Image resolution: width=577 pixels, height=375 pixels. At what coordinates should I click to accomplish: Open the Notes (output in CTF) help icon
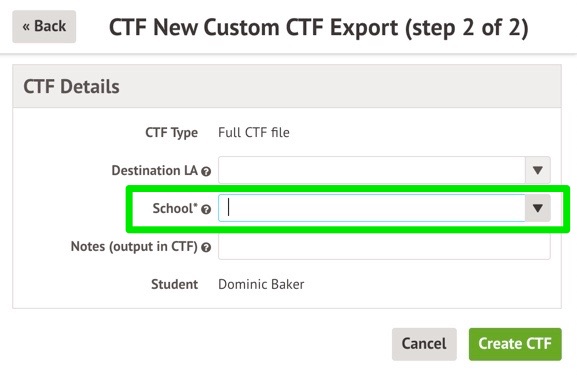click(206, 247)
